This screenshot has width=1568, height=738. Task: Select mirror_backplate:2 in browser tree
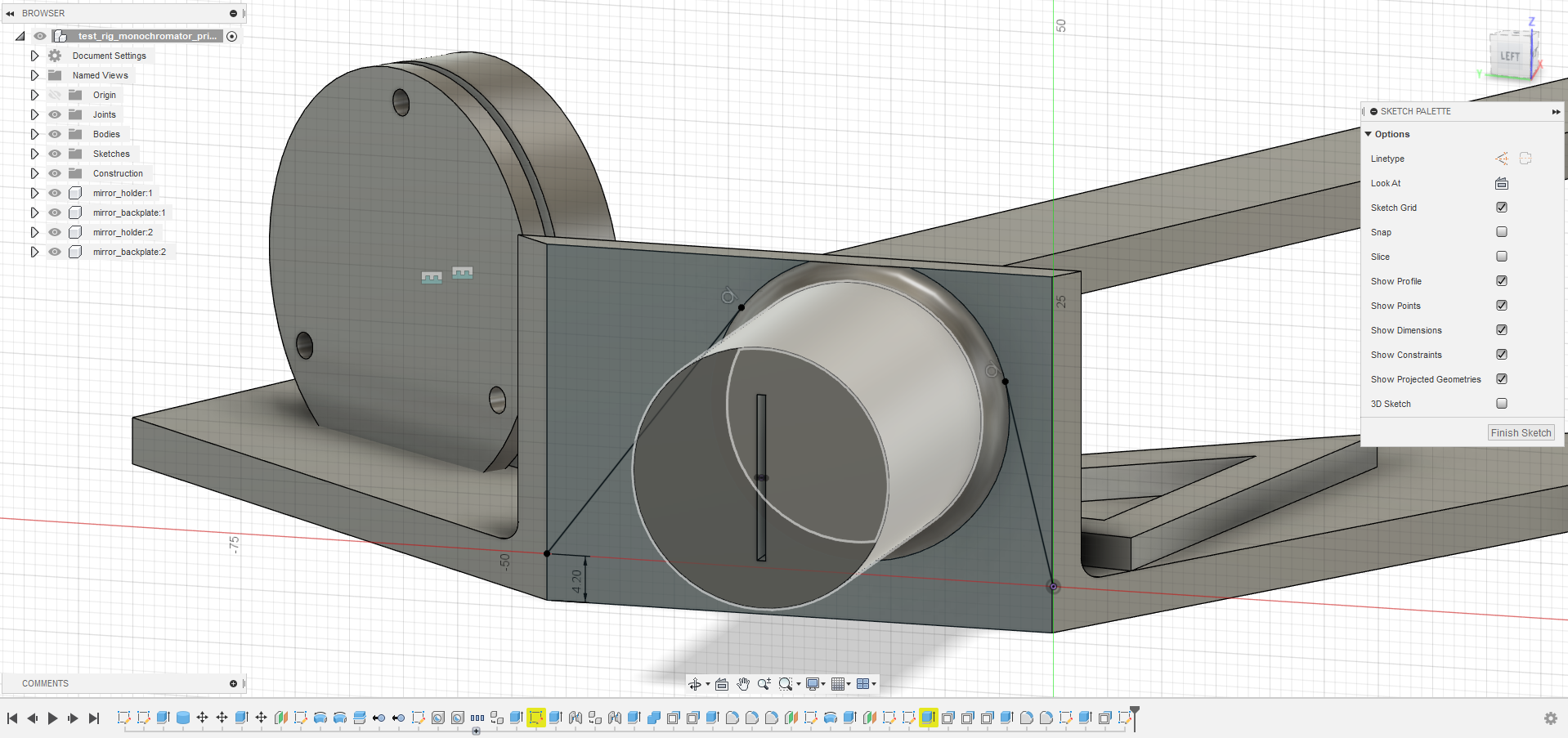tap(129, 252)
